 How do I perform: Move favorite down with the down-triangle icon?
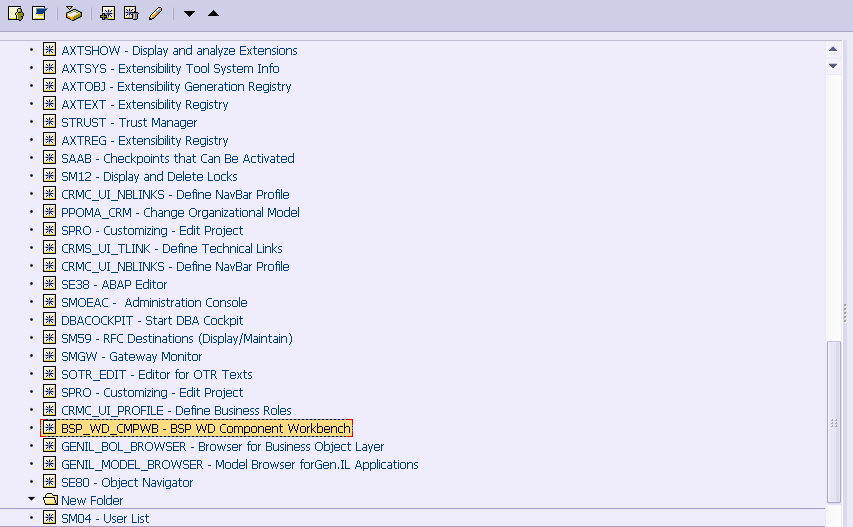[x=189, y=14]
